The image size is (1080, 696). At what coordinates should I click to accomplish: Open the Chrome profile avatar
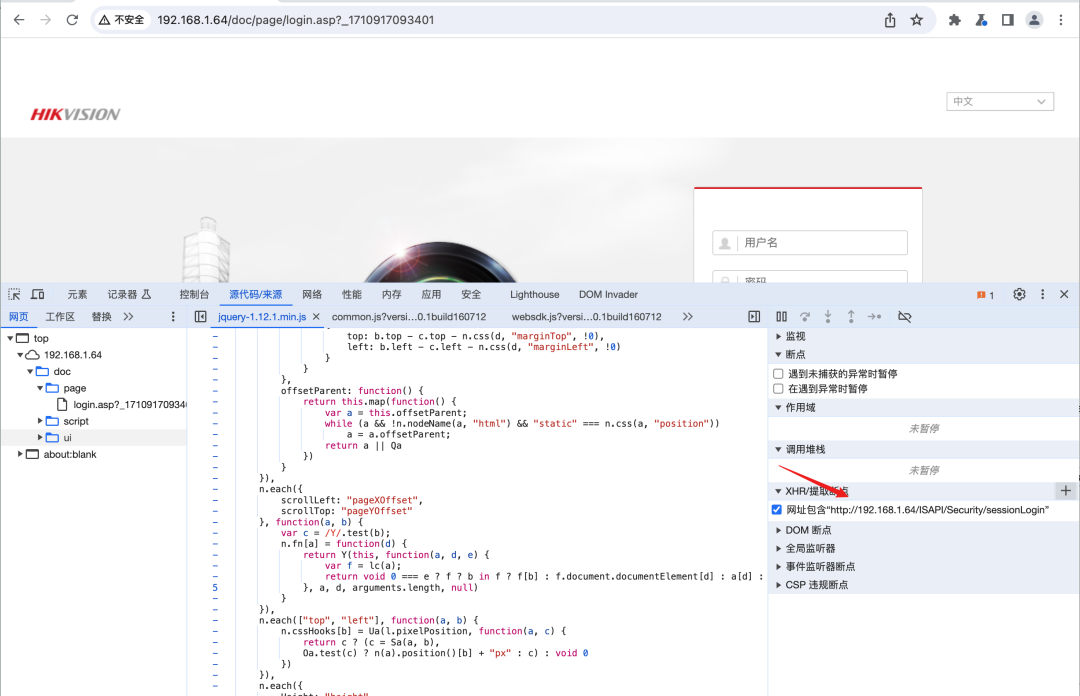(1034, 20)
